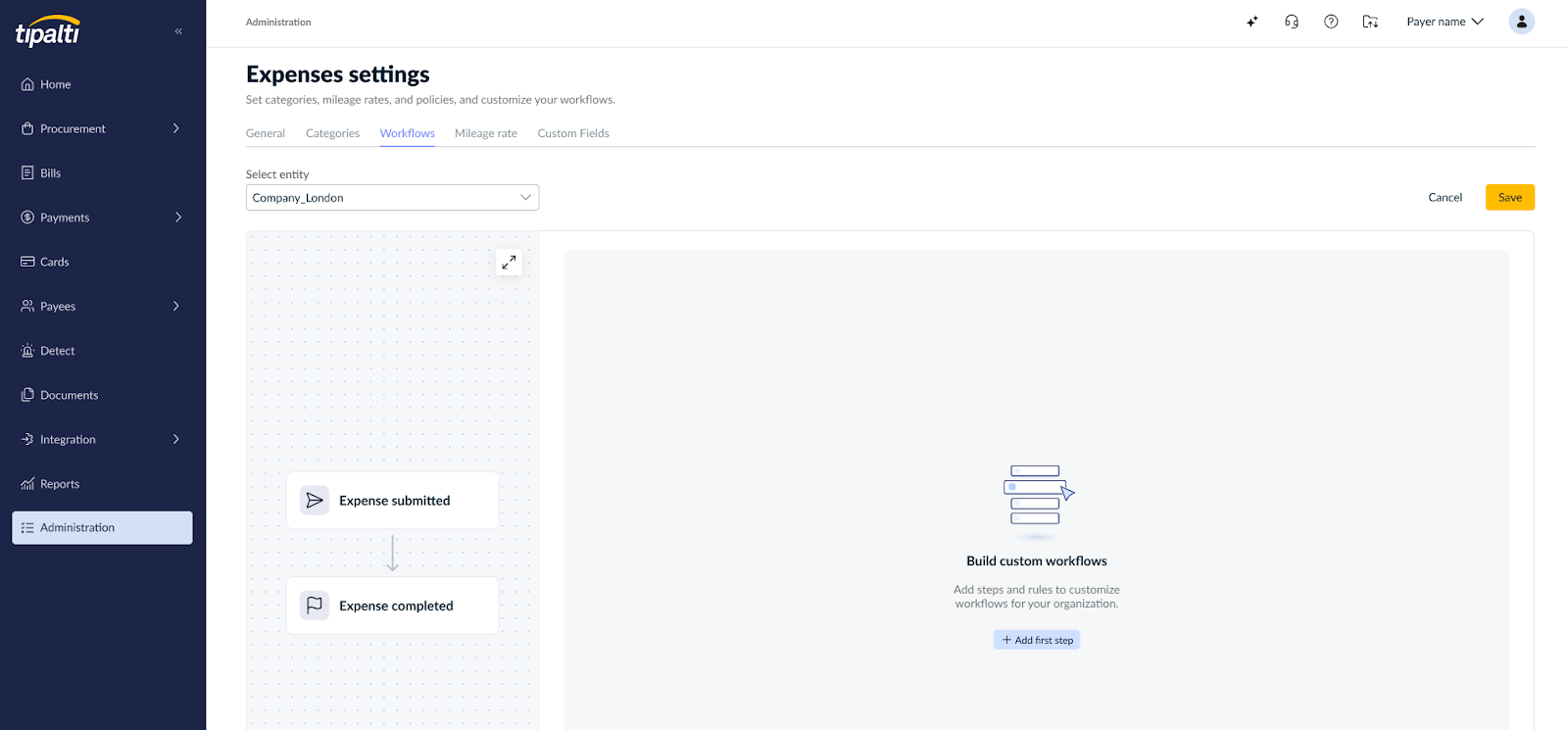Open the Custom Fields tab
1568x730 pixels.
pos(573,133)
